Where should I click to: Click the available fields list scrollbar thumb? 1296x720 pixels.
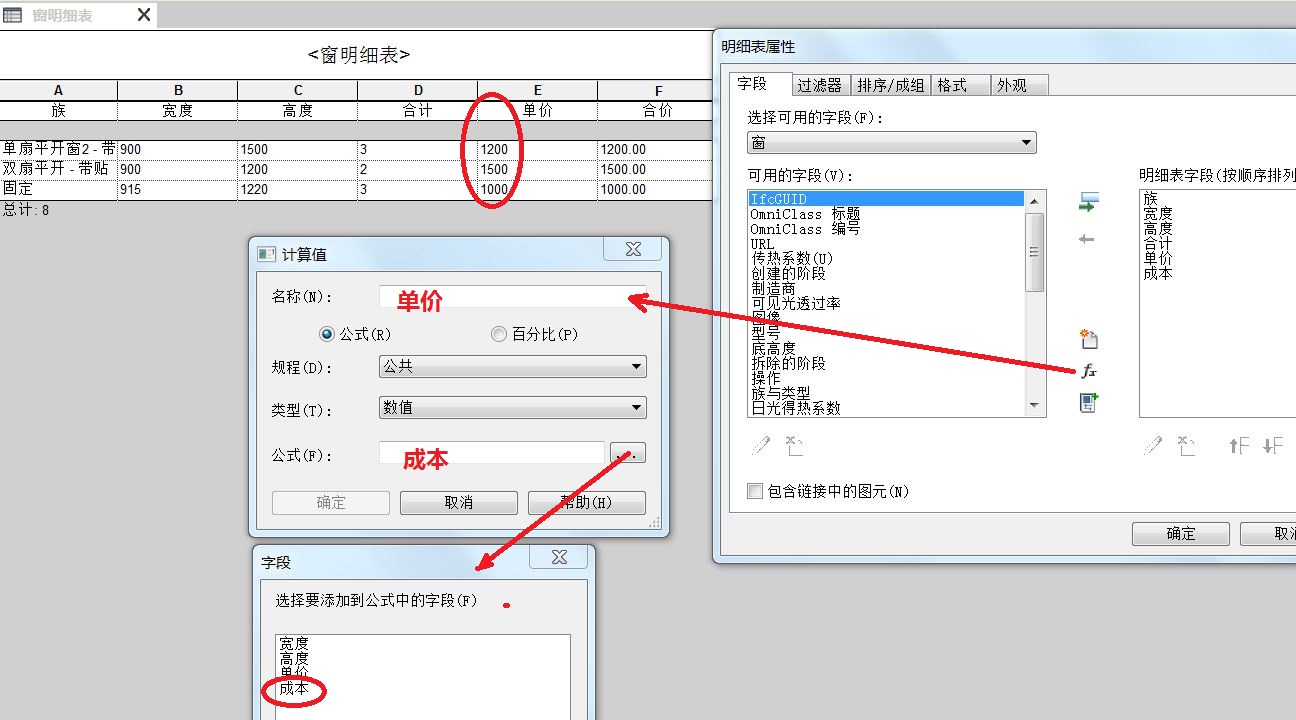coord(1035,252)
